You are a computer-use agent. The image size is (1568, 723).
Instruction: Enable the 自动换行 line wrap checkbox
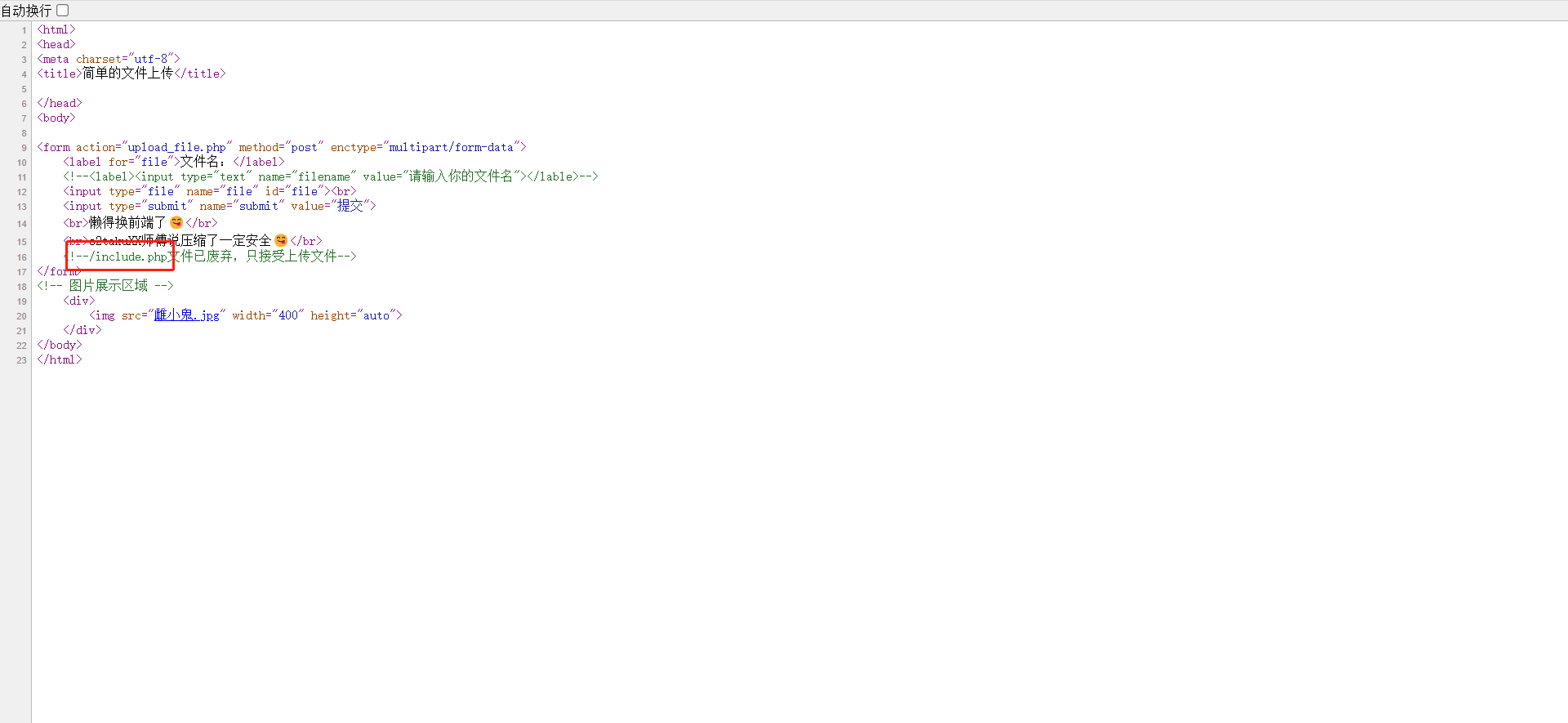(62, 11)
